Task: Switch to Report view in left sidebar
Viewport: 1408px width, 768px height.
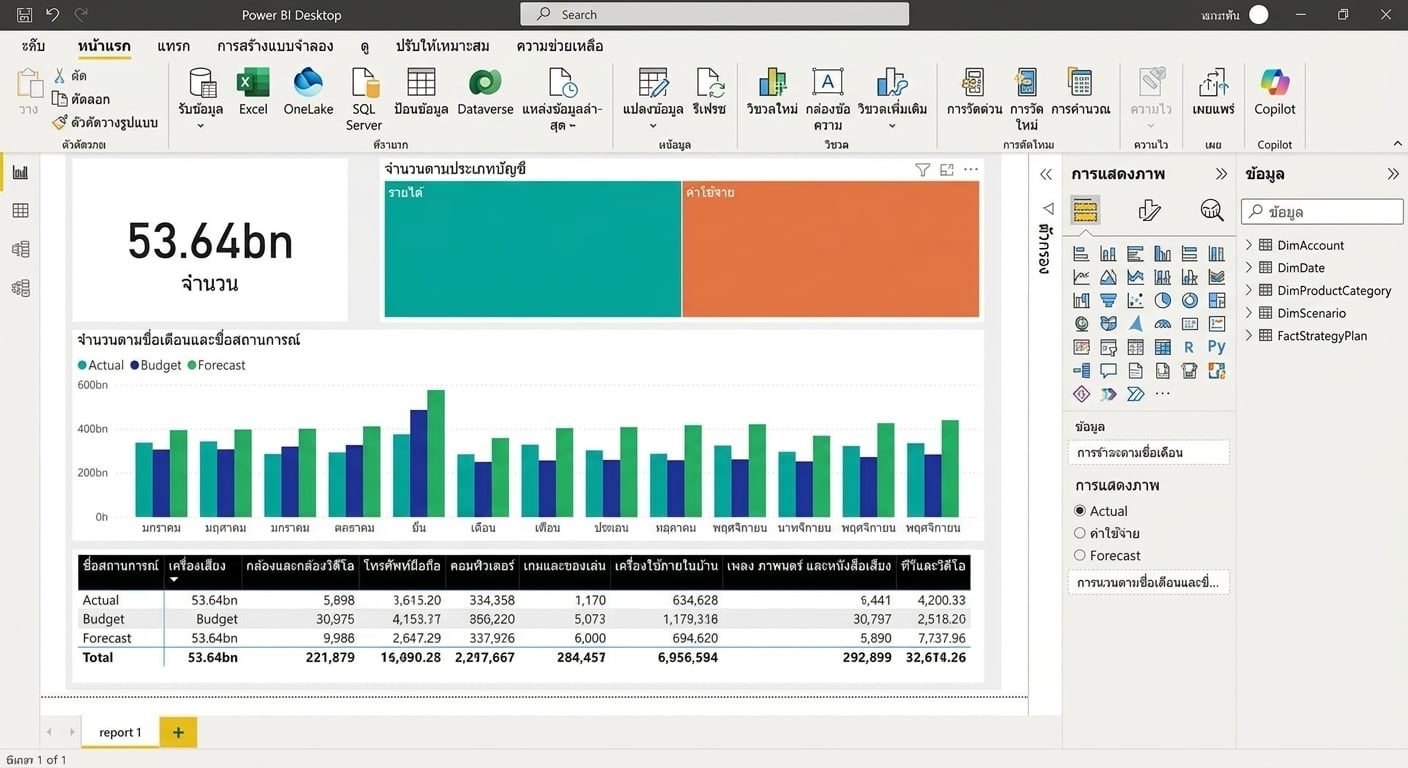Action: 20,172
